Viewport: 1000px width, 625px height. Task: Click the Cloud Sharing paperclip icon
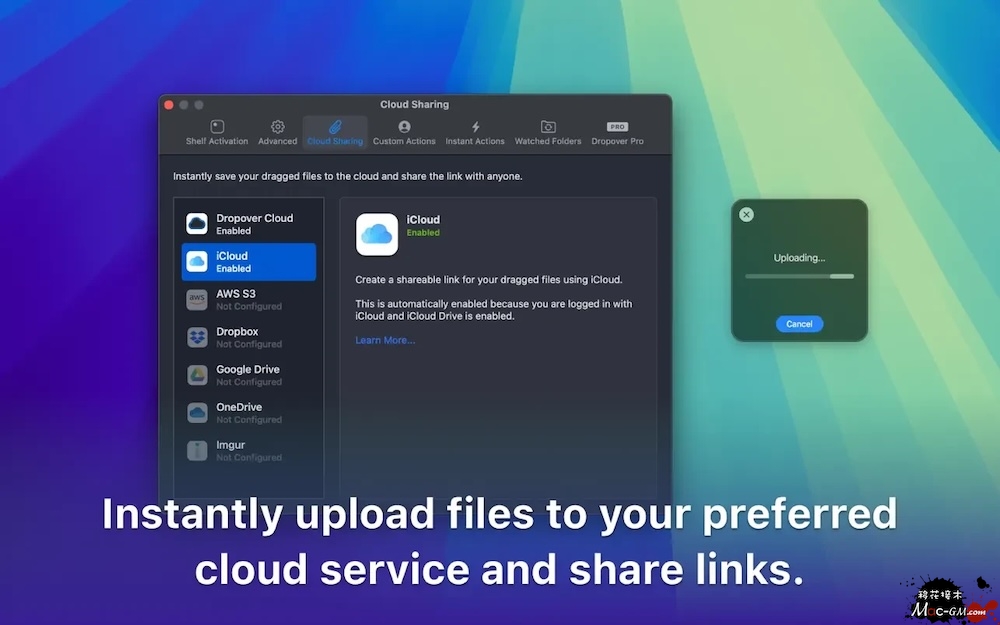coord(335,127)
